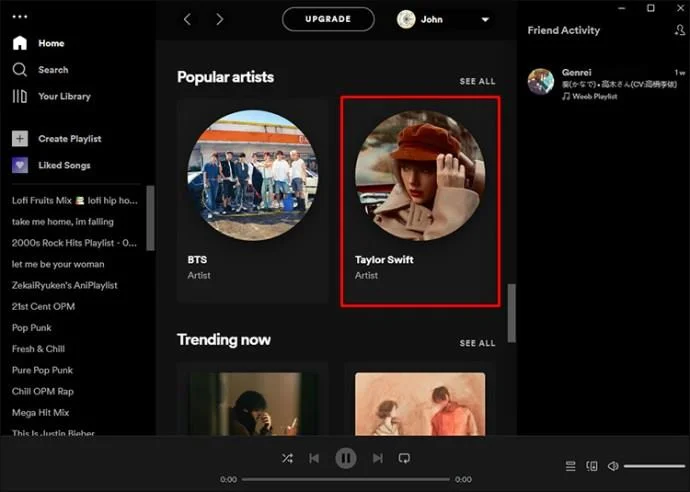This screenshot has height=492, width=690.
Task: Open the Fresh & Chill playlist
Action: tap(38, 349)
